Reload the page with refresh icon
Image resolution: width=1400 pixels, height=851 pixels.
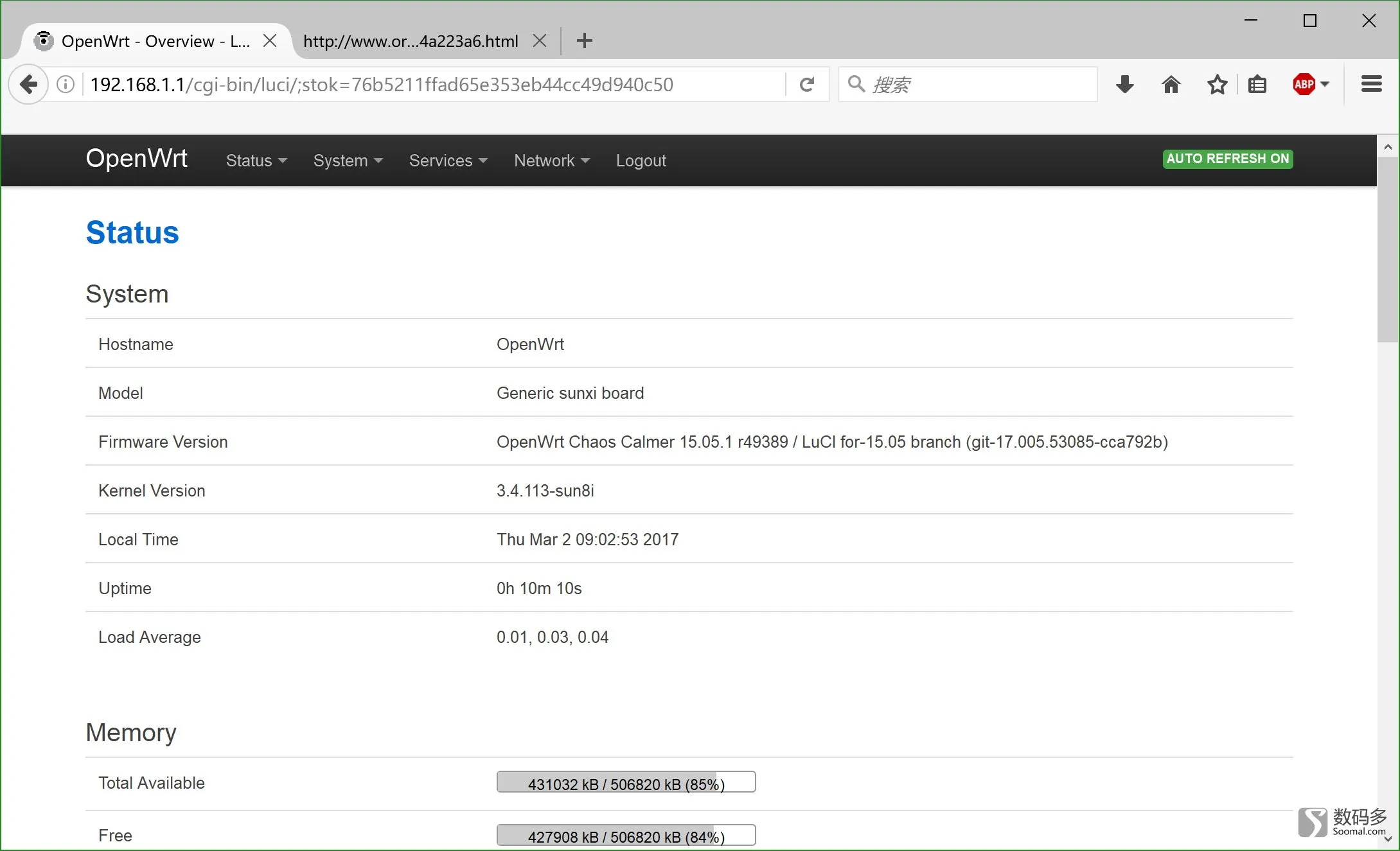[807, 84]
